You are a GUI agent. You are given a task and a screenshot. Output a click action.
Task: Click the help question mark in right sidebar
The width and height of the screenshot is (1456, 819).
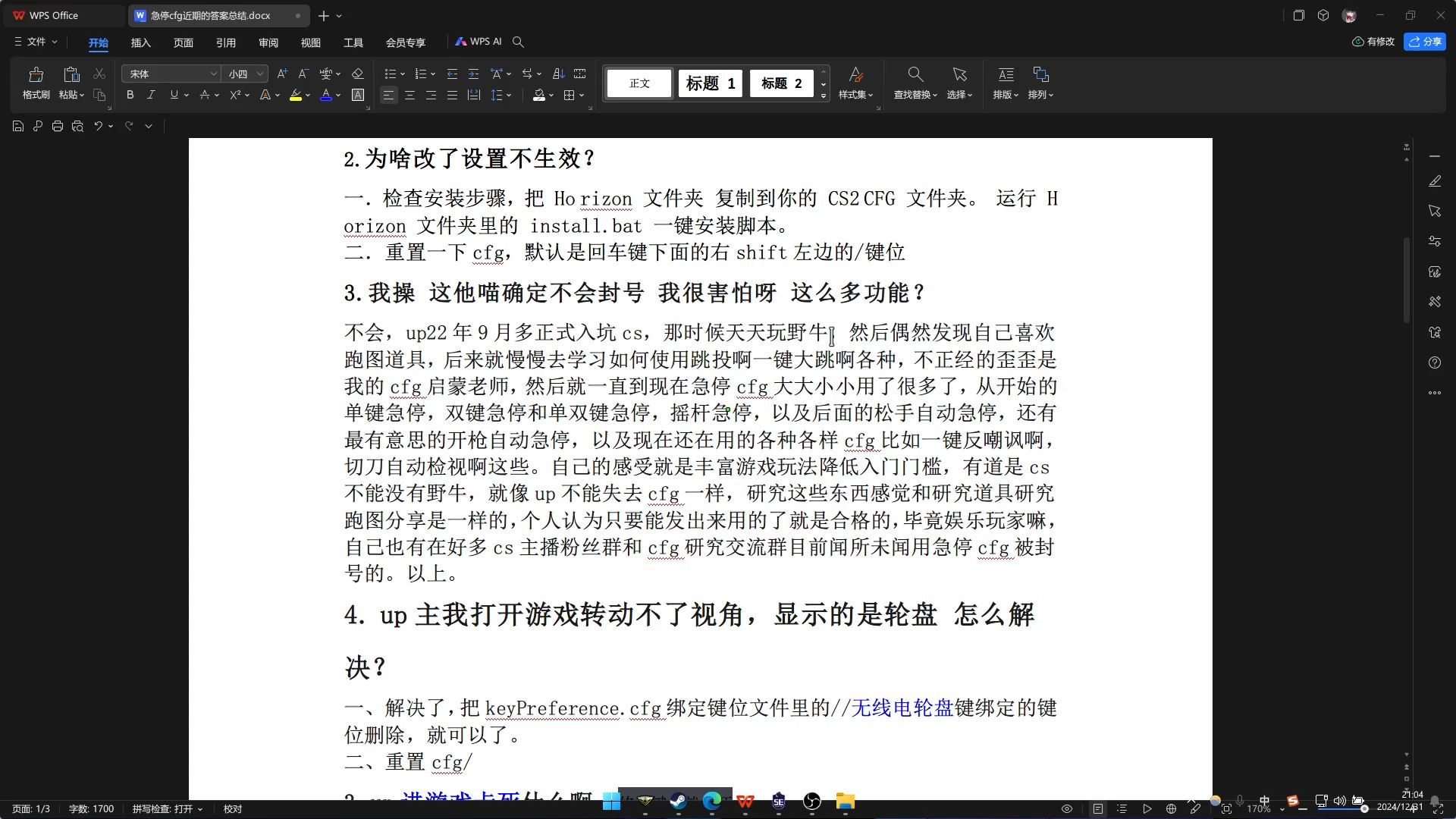coord(1435,362)
